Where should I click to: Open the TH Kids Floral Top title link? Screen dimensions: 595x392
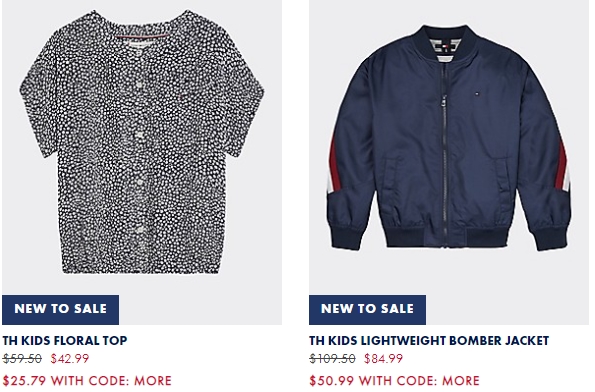click(65, 340)
